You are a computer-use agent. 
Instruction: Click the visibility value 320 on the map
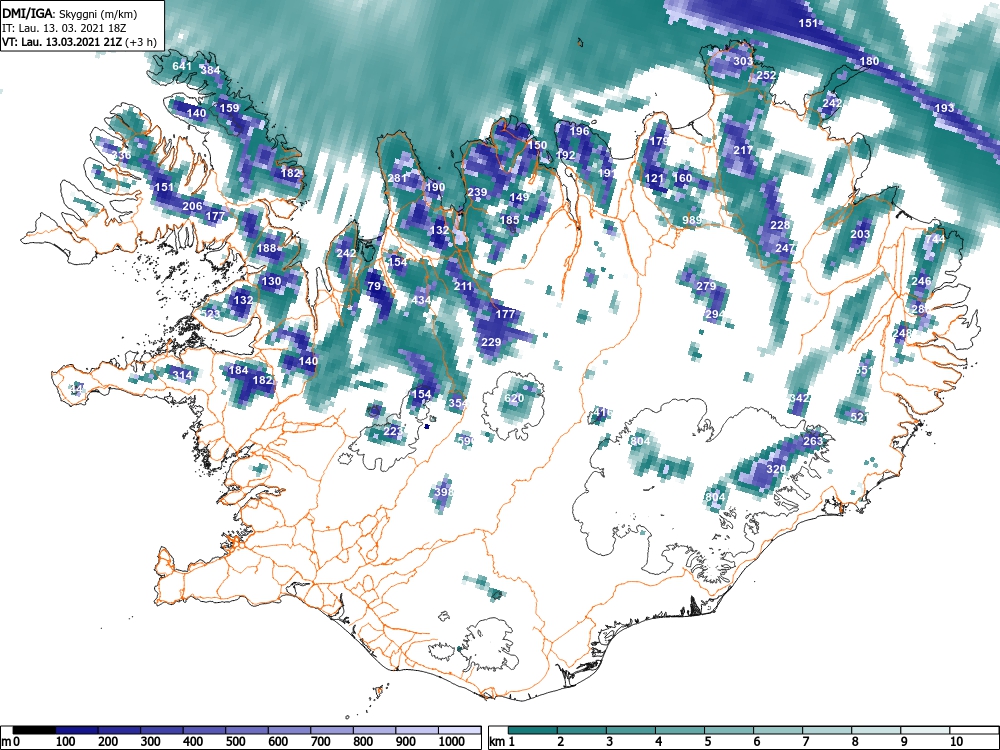776,469
